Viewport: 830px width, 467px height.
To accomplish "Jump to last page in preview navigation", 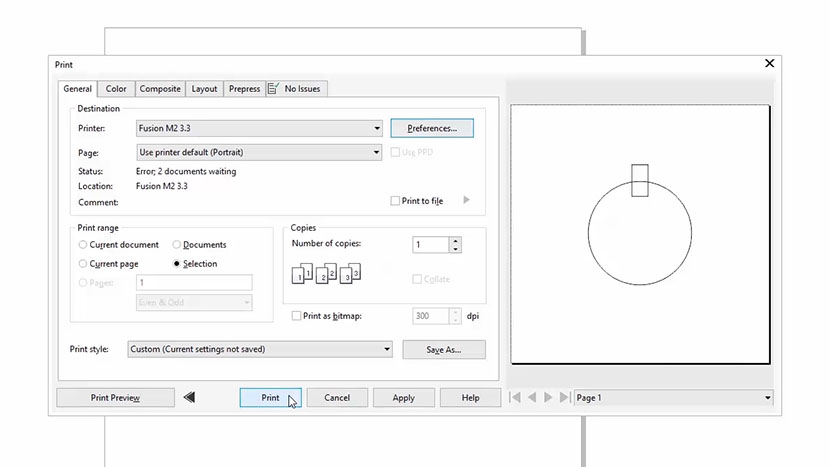I will pyautogui.click(x=564, y=398).
